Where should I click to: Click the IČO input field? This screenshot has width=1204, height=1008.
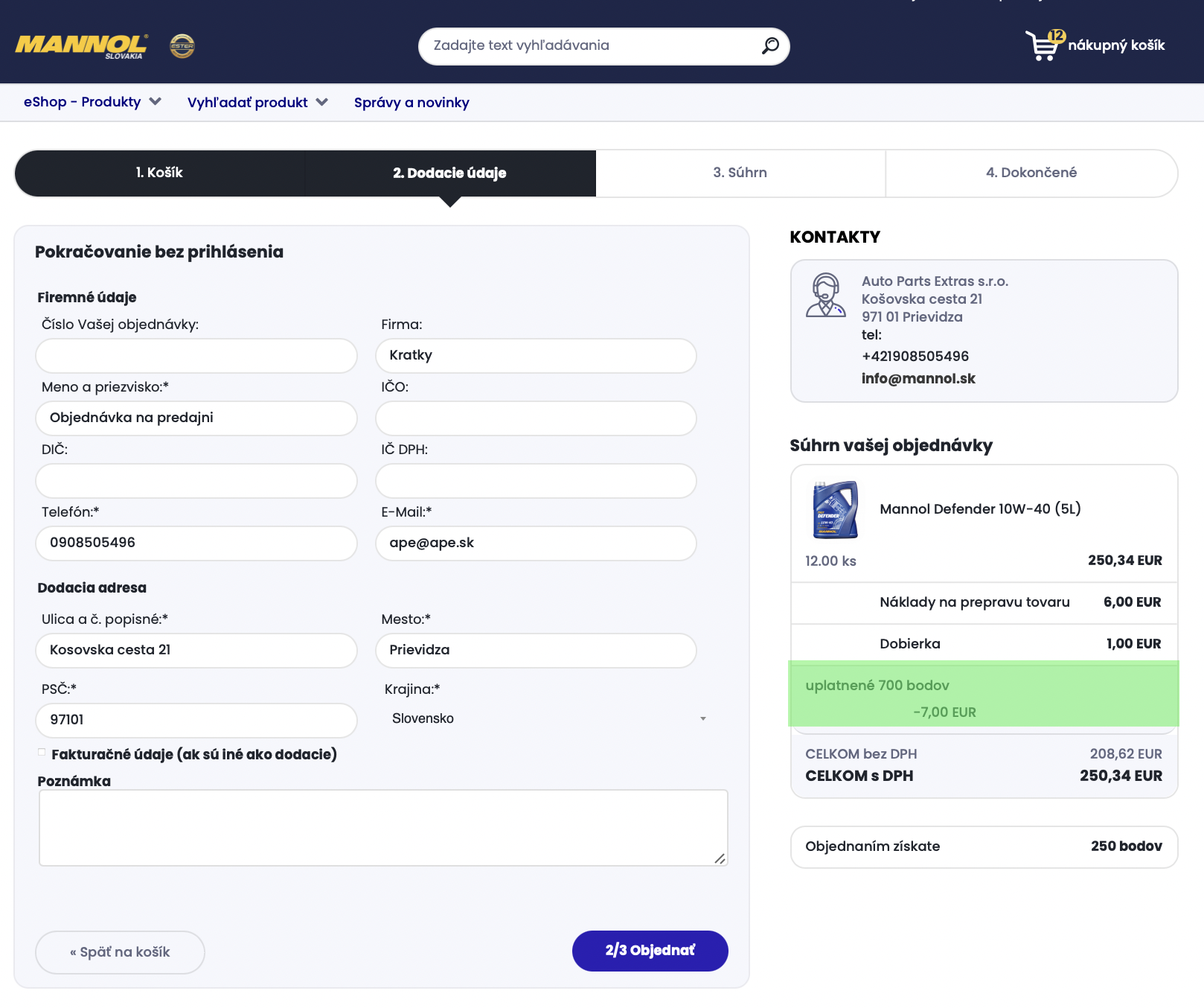tap(536, 418)
